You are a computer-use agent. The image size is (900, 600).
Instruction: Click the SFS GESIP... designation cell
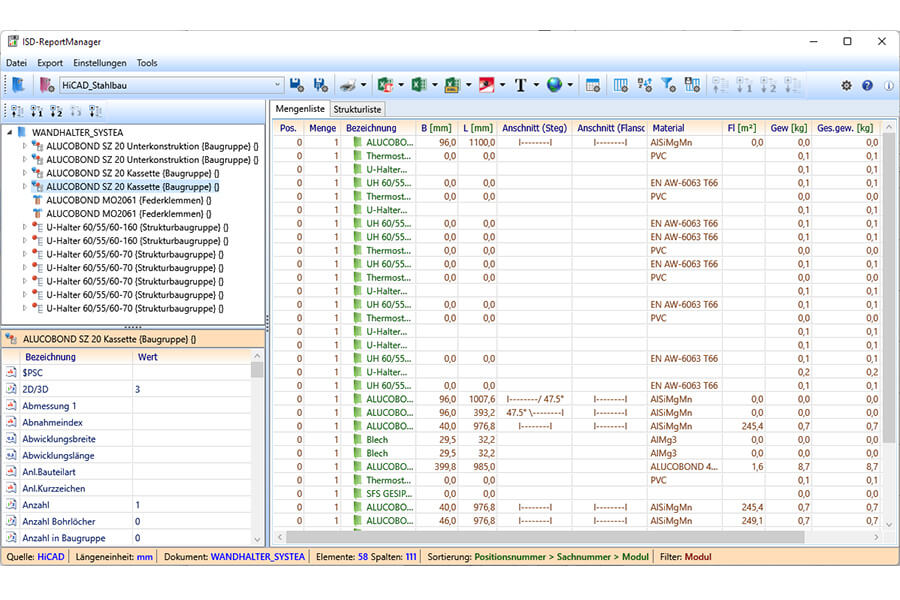(389, 494)
